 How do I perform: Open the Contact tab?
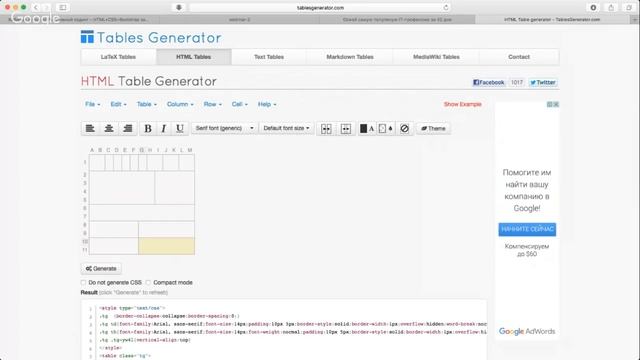click(x=519, y=57)
